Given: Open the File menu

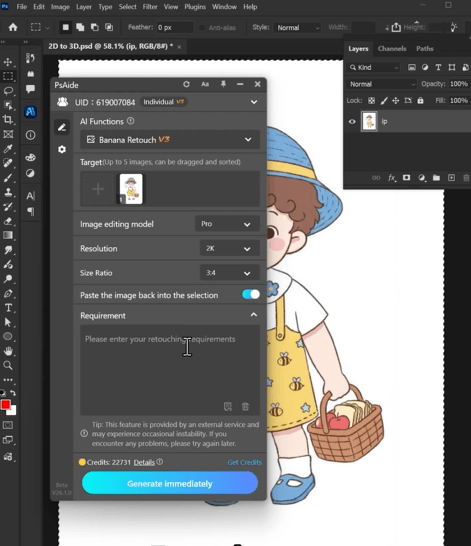Looking at the screenshot, I should coord(22,7).
